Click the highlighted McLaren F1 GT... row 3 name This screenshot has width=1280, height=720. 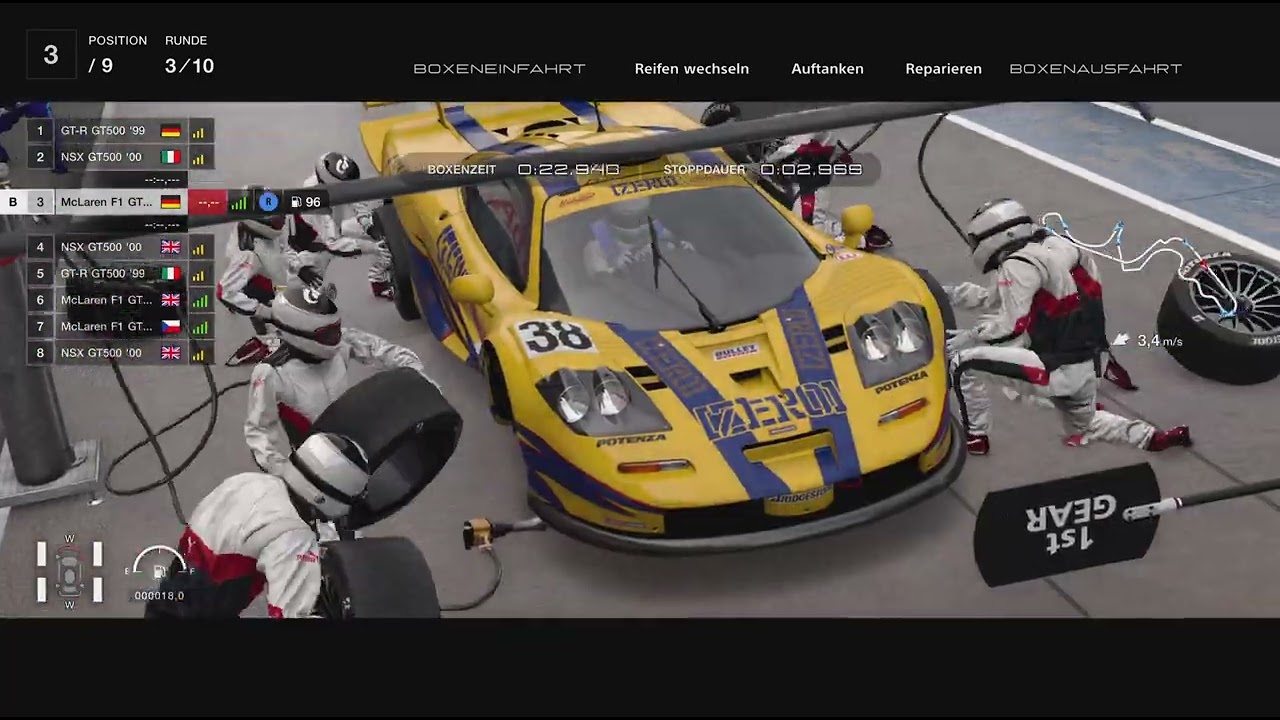[106, 202]
